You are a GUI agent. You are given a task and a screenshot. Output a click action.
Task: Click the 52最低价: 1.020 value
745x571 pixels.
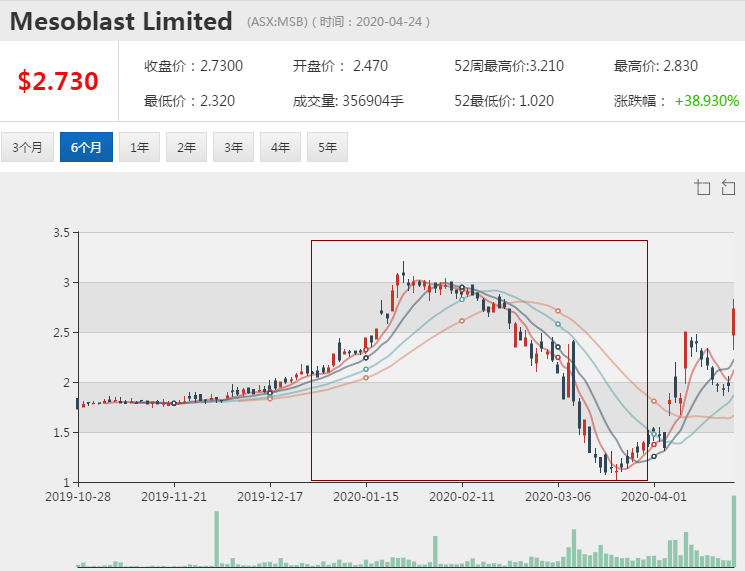(x=504, y=101)
